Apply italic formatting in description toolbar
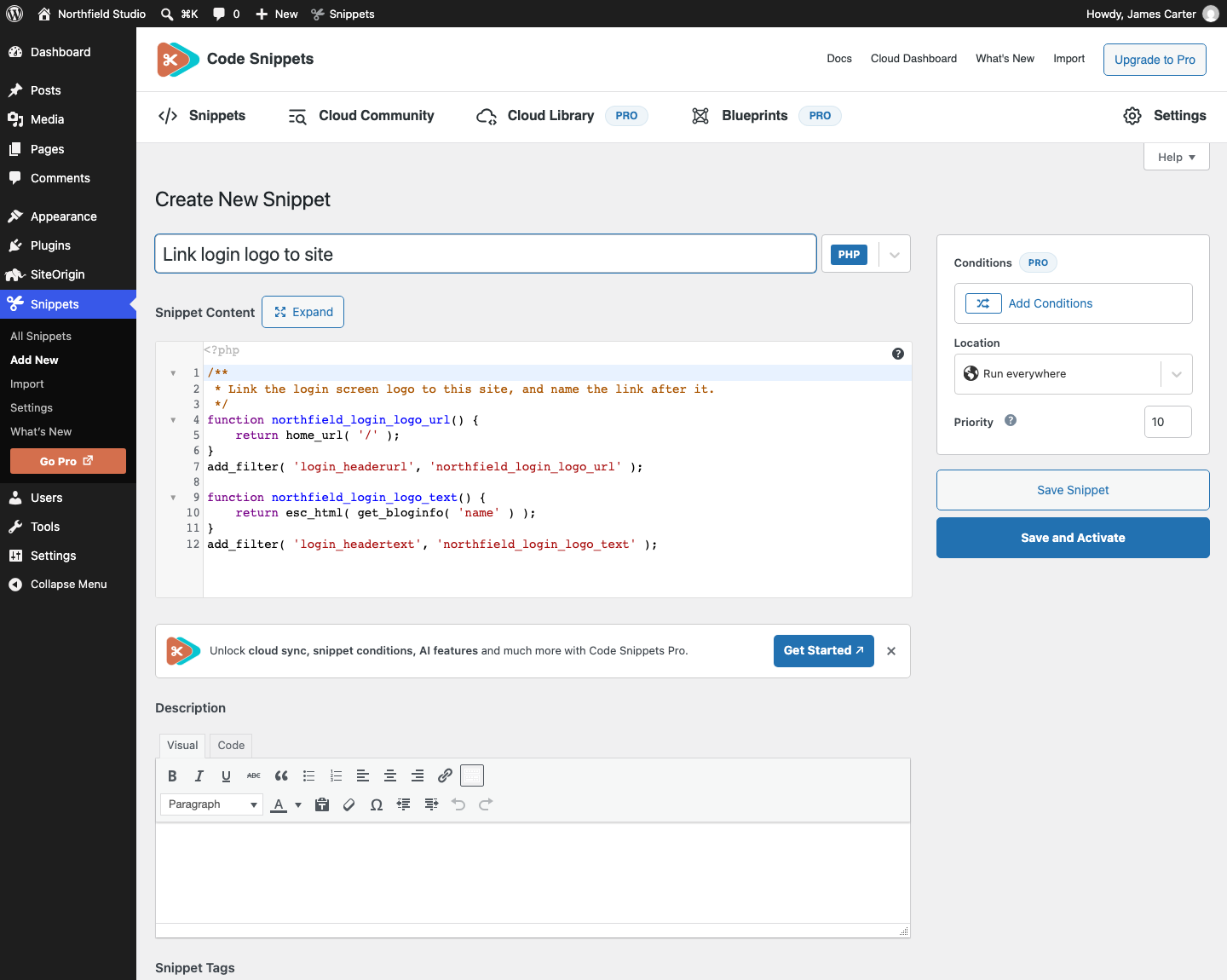 [199, 775]
